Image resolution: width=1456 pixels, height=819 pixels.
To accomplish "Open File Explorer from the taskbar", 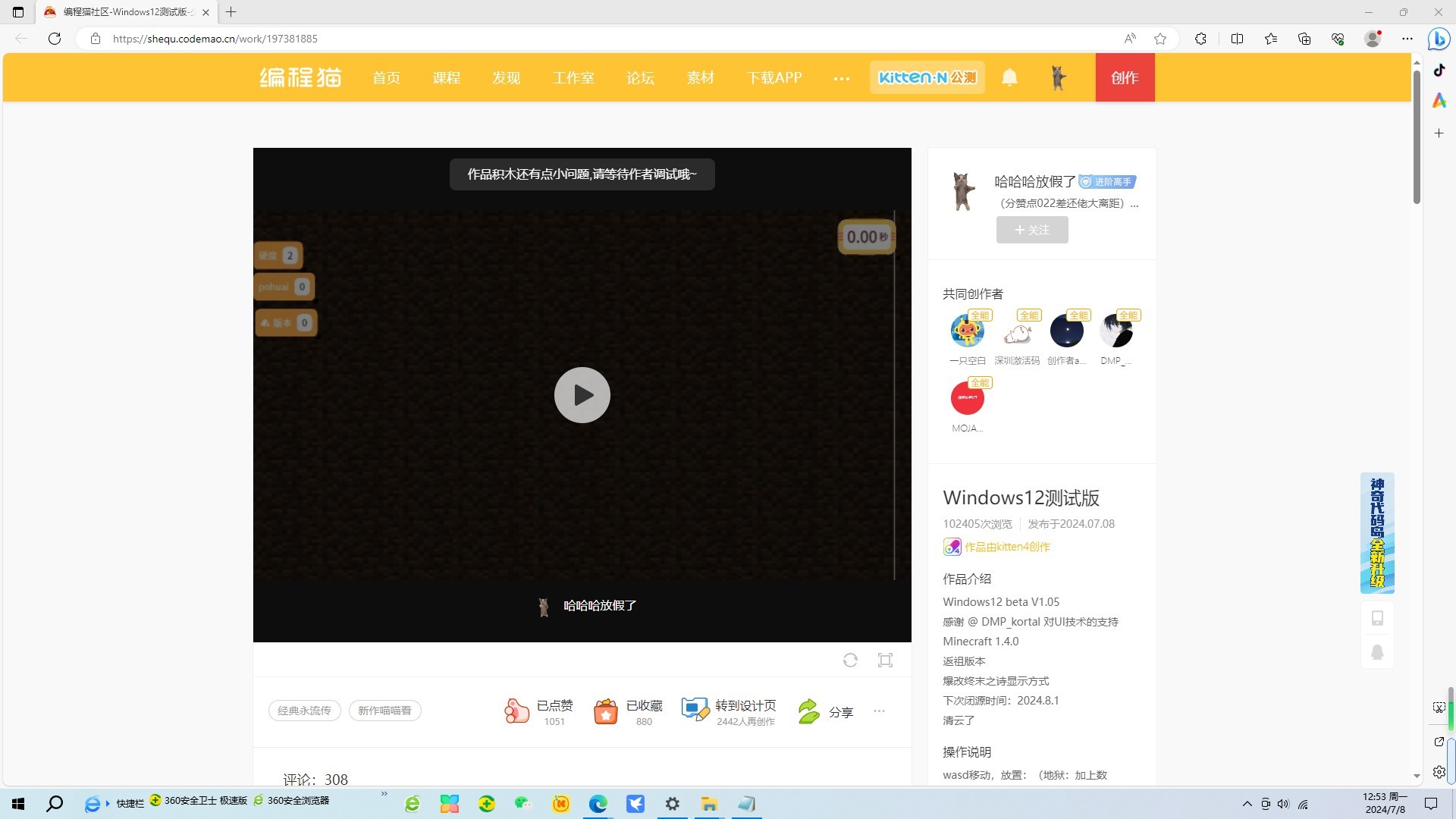I will click(x=709, y=804).
